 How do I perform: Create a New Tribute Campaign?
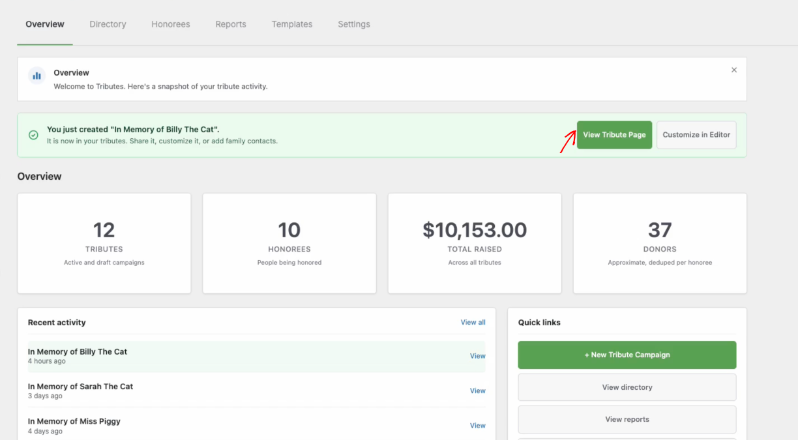[627, 355]
